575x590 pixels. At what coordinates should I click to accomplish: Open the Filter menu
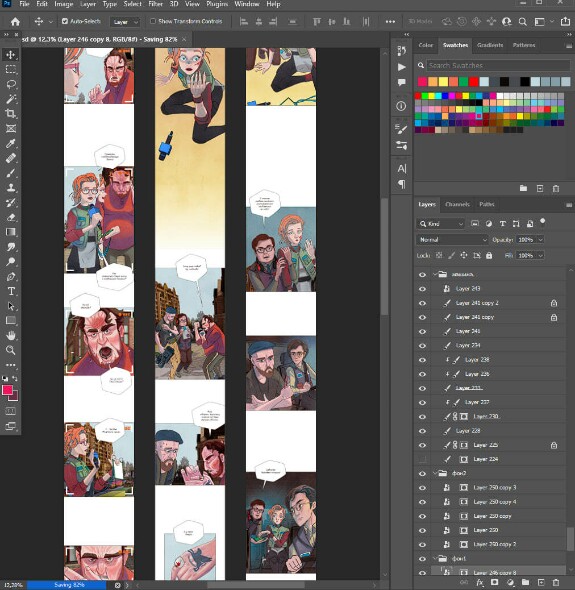(155, 4)
